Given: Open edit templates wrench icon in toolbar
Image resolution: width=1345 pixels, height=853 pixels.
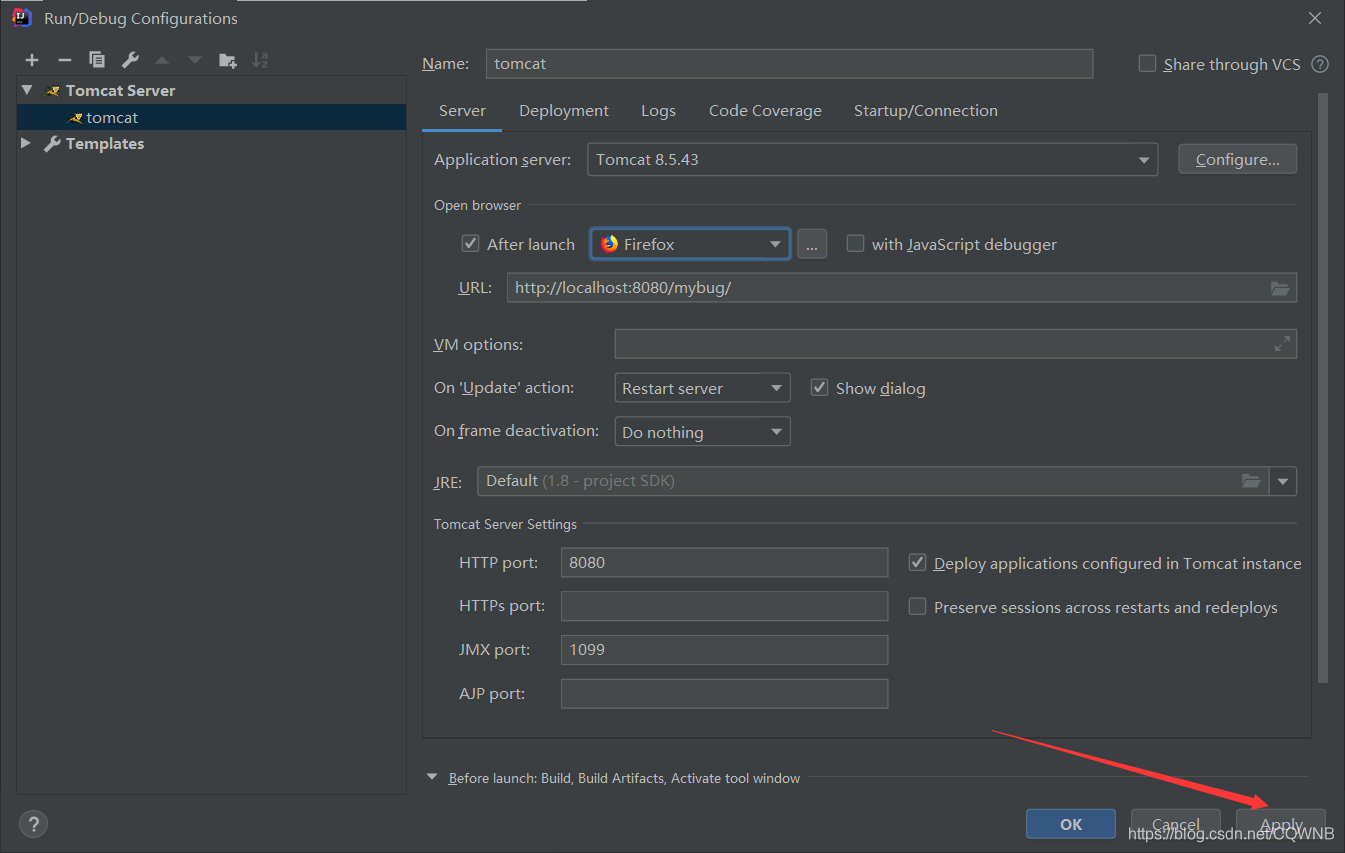Looking at the screenshot, I should click(130, 60).
